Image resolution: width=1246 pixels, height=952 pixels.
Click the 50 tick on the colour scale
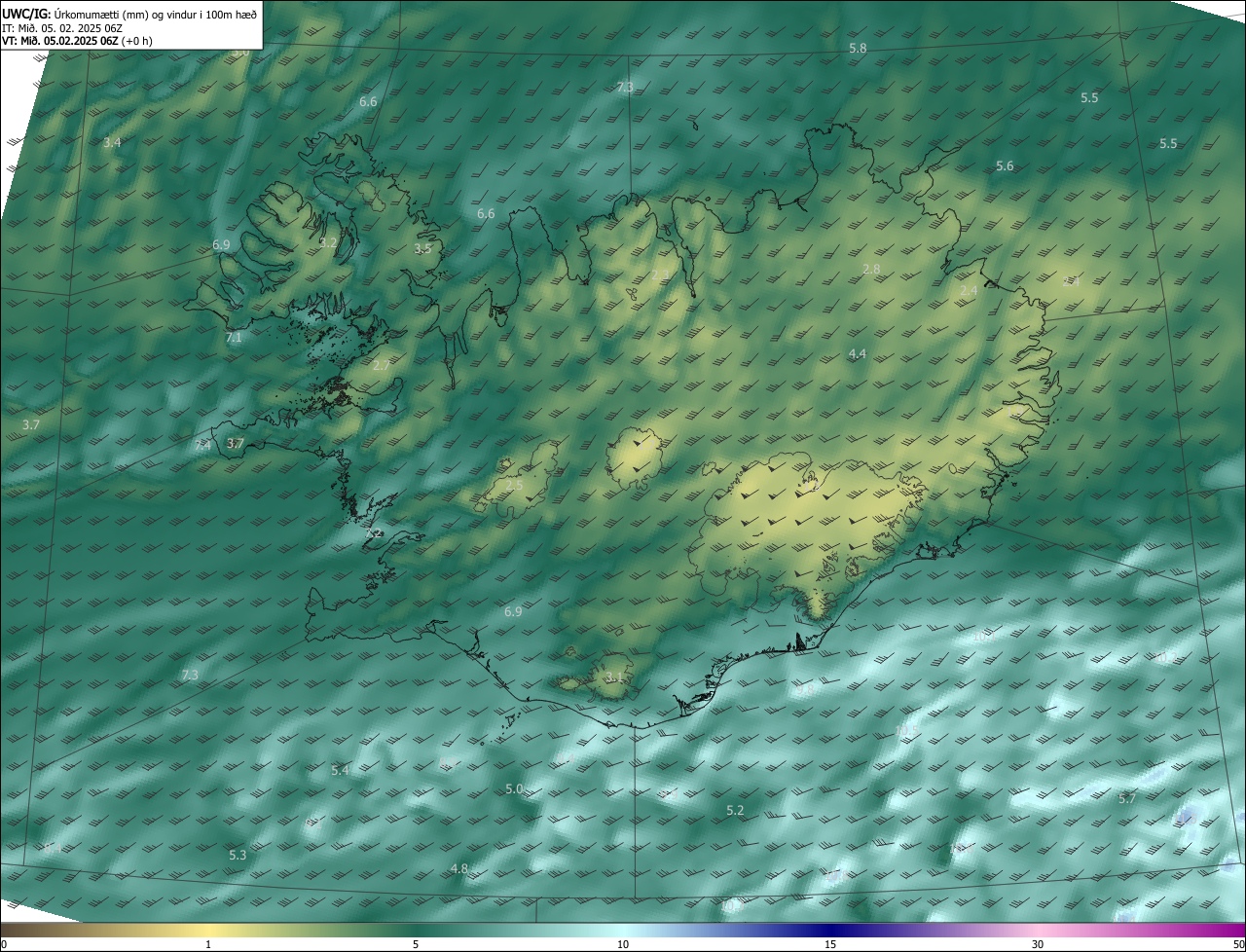pyautogui.click(x=1239, y=944)
